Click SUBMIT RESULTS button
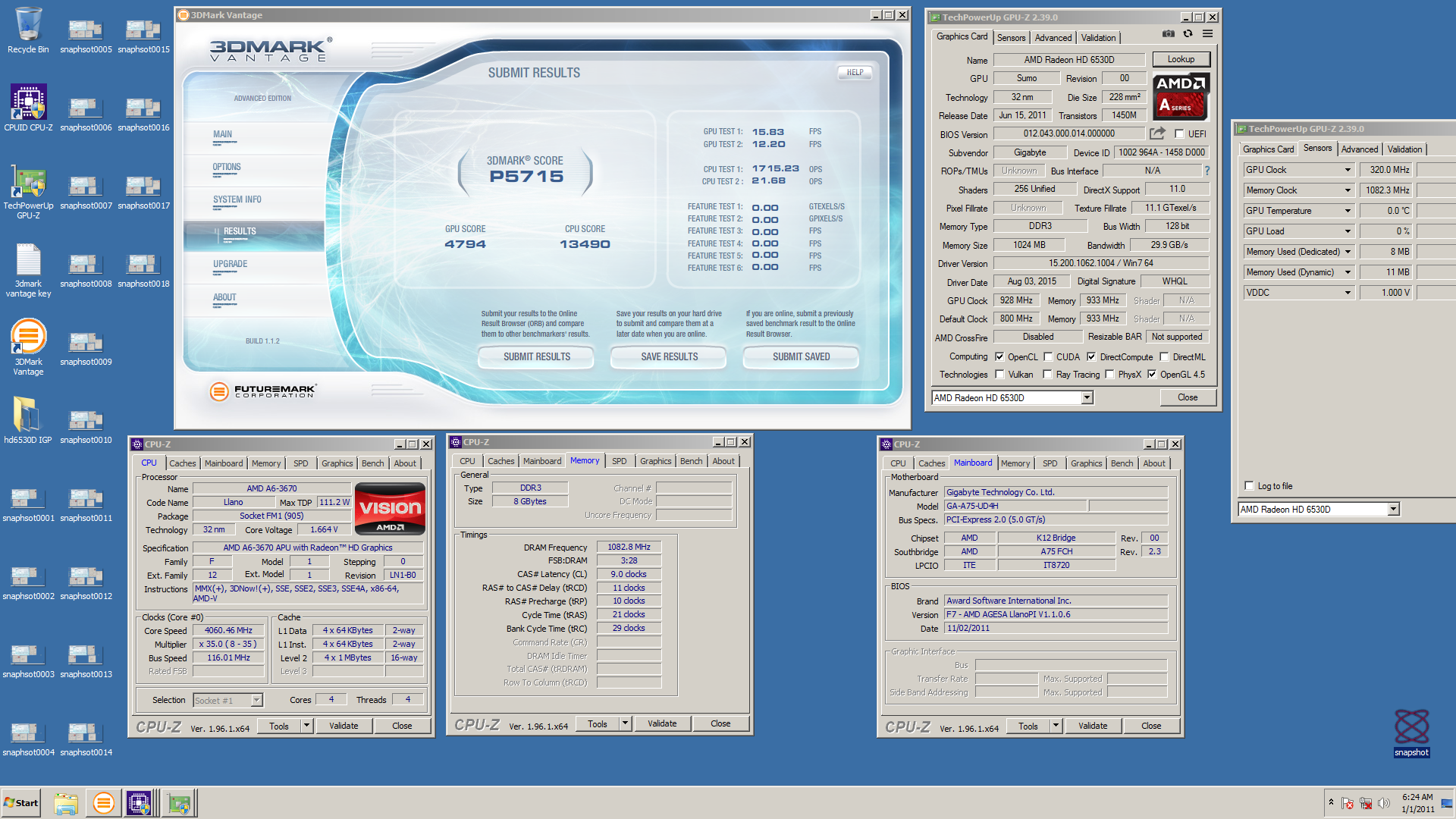The image size is (1456, 819). (537, 357)
